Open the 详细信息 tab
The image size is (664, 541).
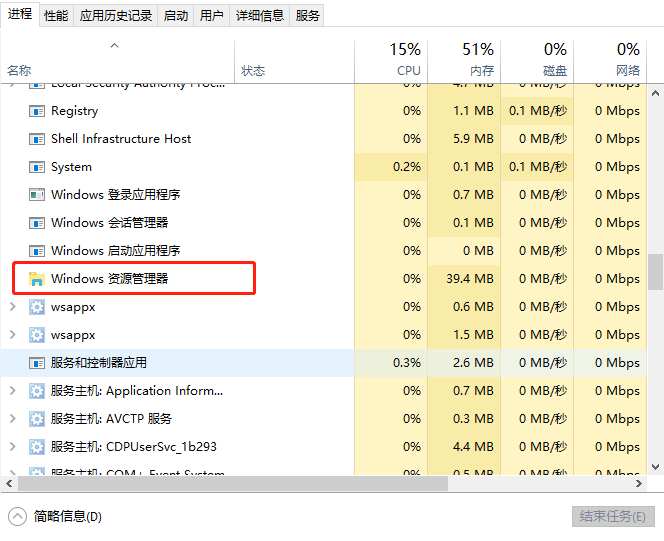(x=260, y=16)
